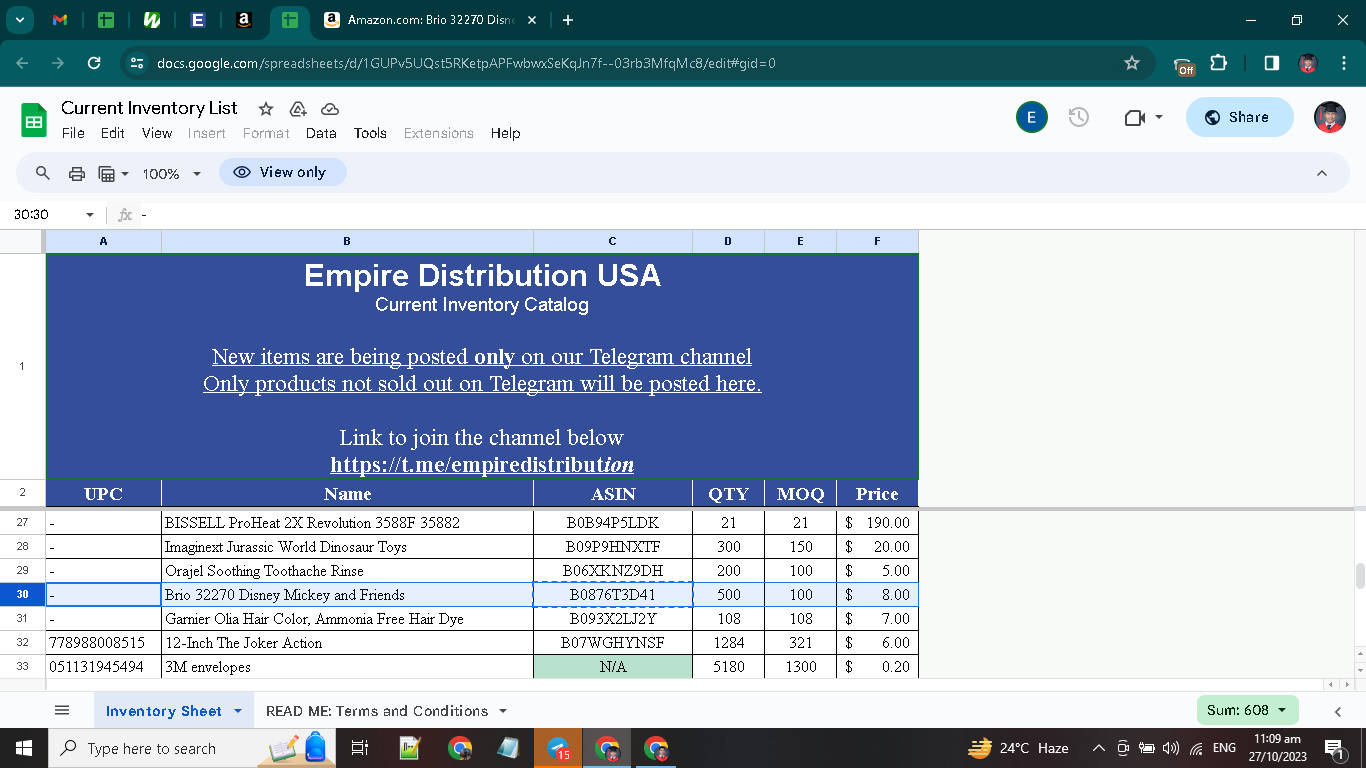Select cell containing ASIN B0876T3D41
1366x768 pixels.
click(x=613, y=595)
